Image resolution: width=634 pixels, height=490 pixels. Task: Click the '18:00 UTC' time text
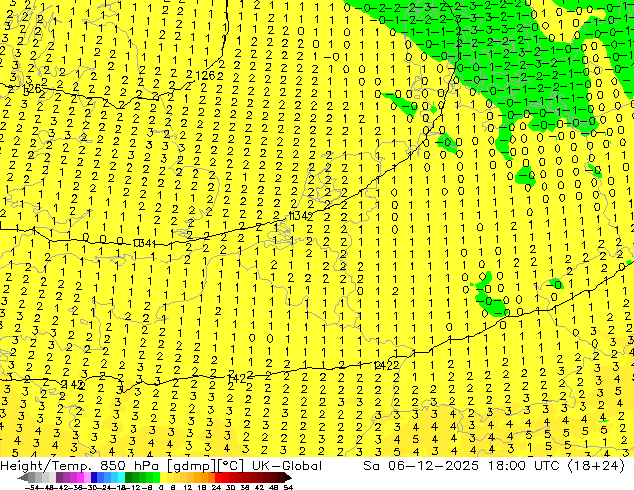click(524, 466)
